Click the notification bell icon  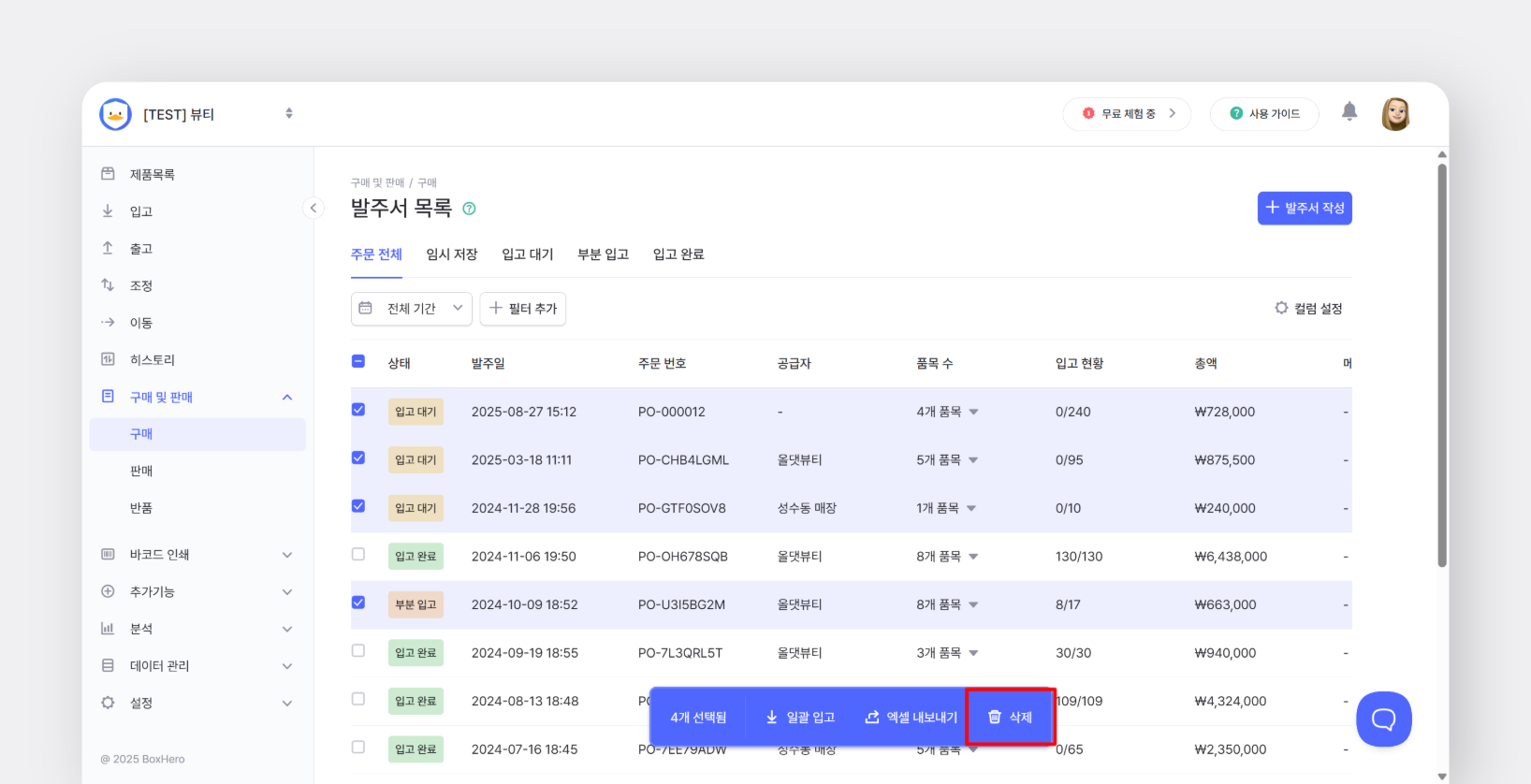(1349, 112)
